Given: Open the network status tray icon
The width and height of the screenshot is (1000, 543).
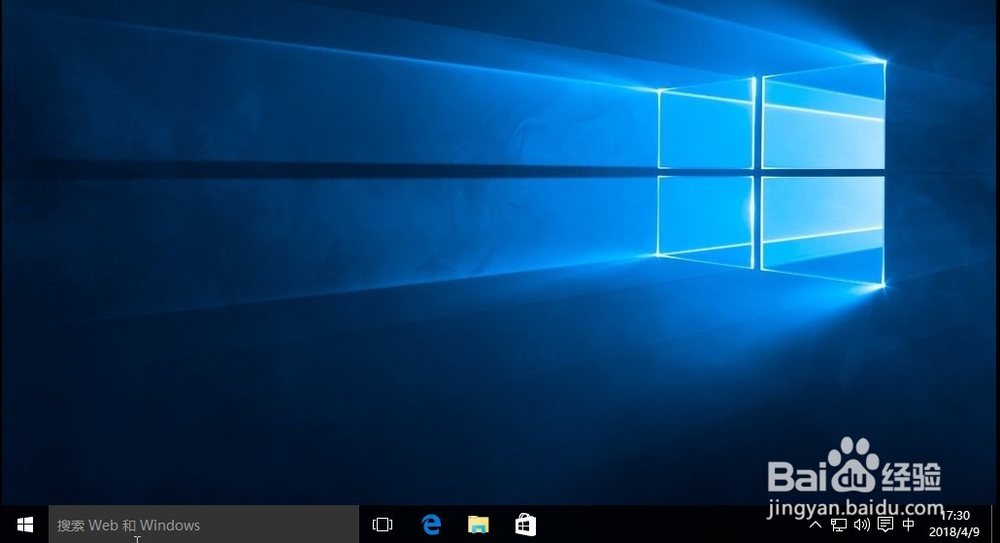Looking at the screenshot, I should pos(839,524).
